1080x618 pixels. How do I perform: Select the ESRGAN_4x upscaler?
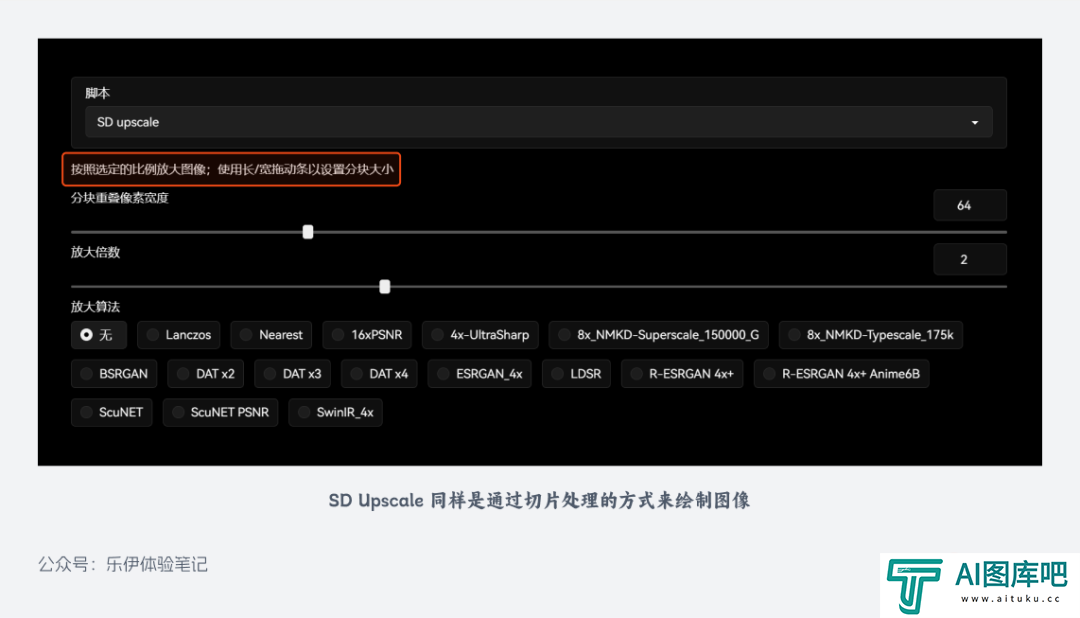(x=479, y=374)
